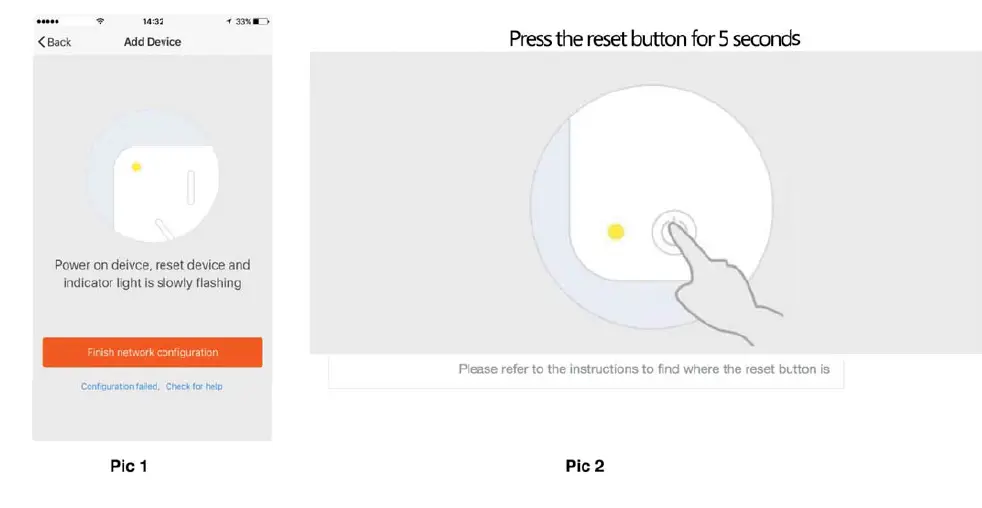Click the 33% battery percentage

tap(243, 20)
